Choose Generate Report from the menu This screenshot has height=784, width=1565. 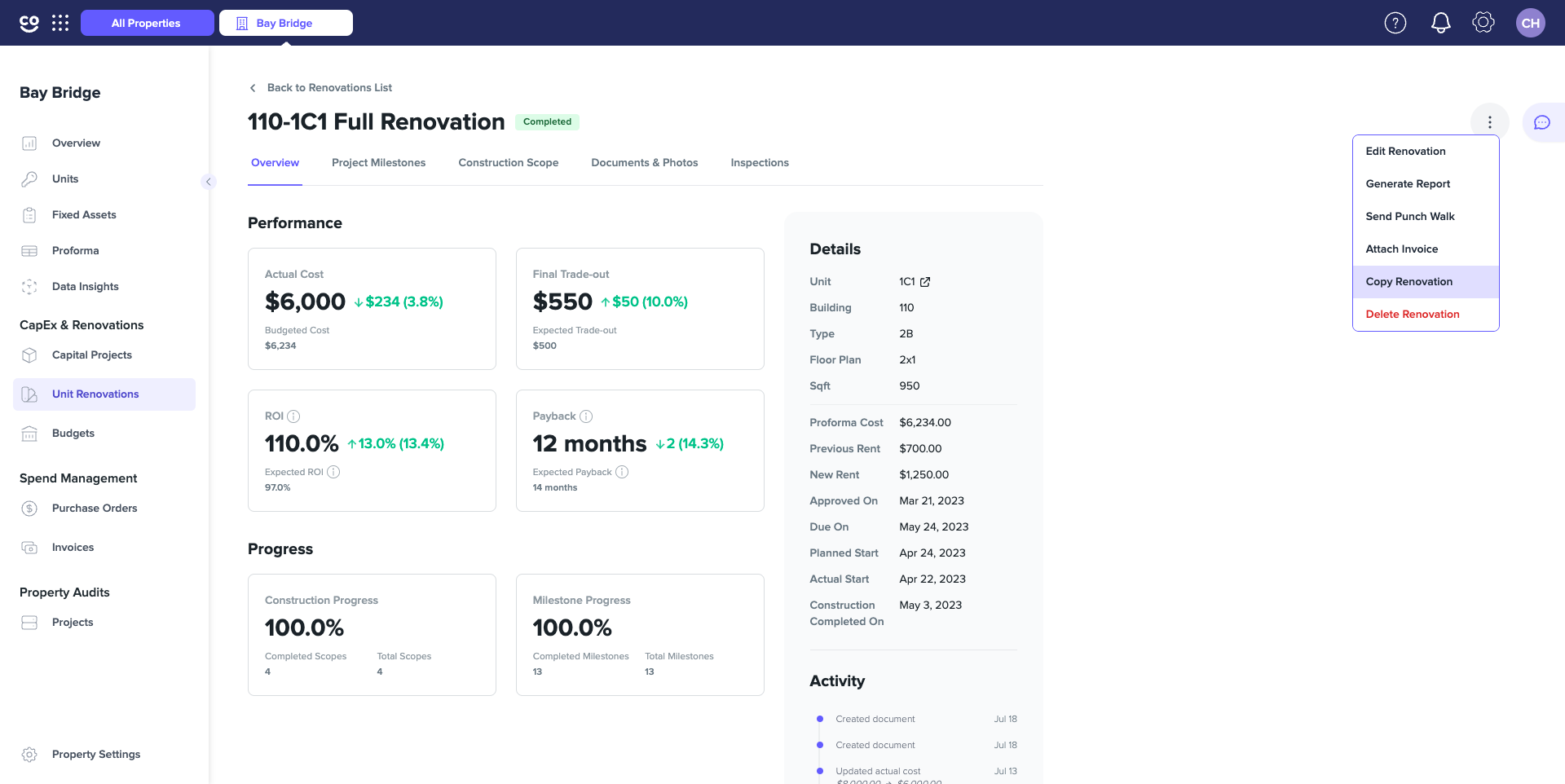(1426, 184)
